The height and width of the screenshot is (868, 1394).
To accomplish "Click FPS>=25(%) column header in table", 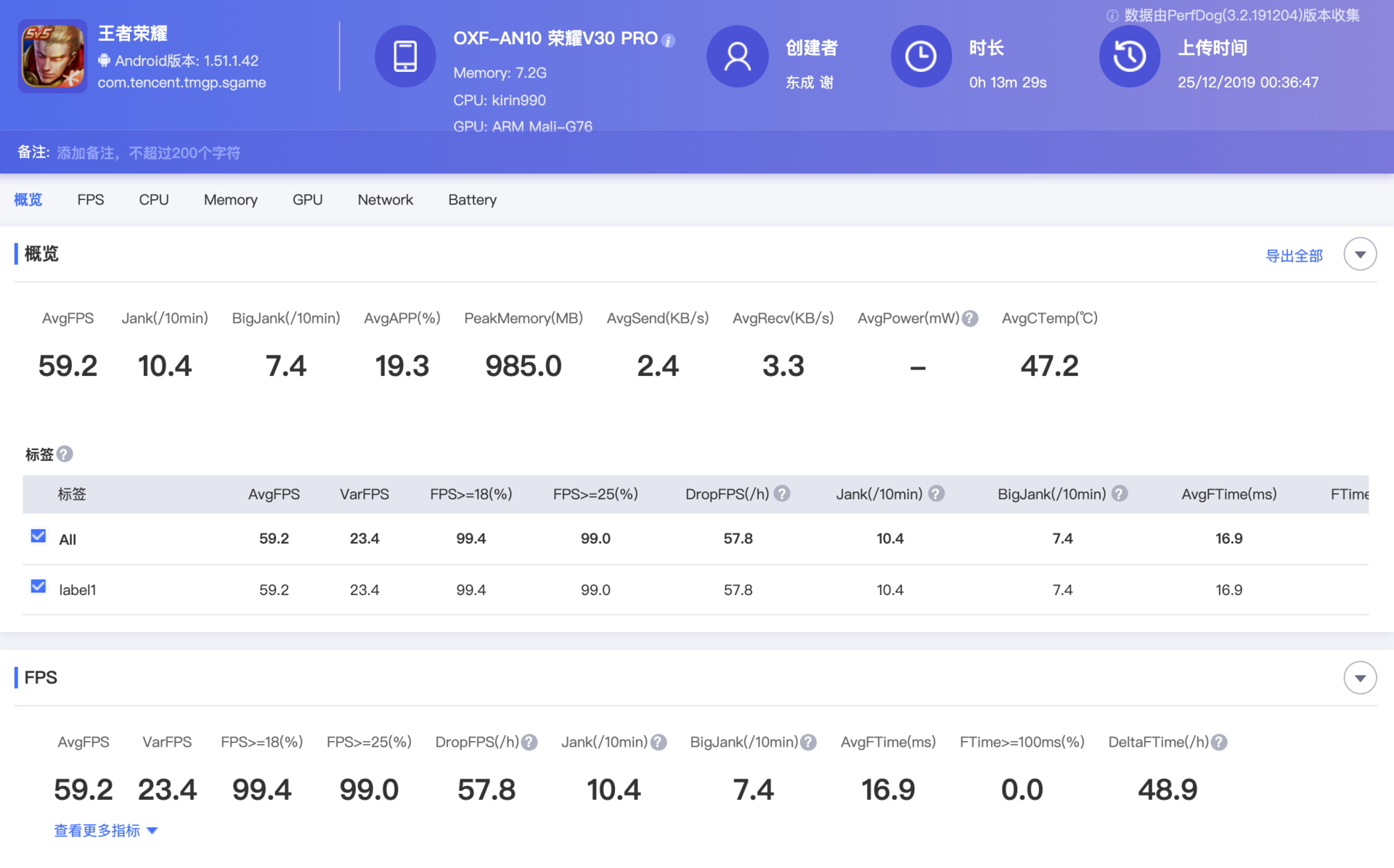I will click(595, 494).
